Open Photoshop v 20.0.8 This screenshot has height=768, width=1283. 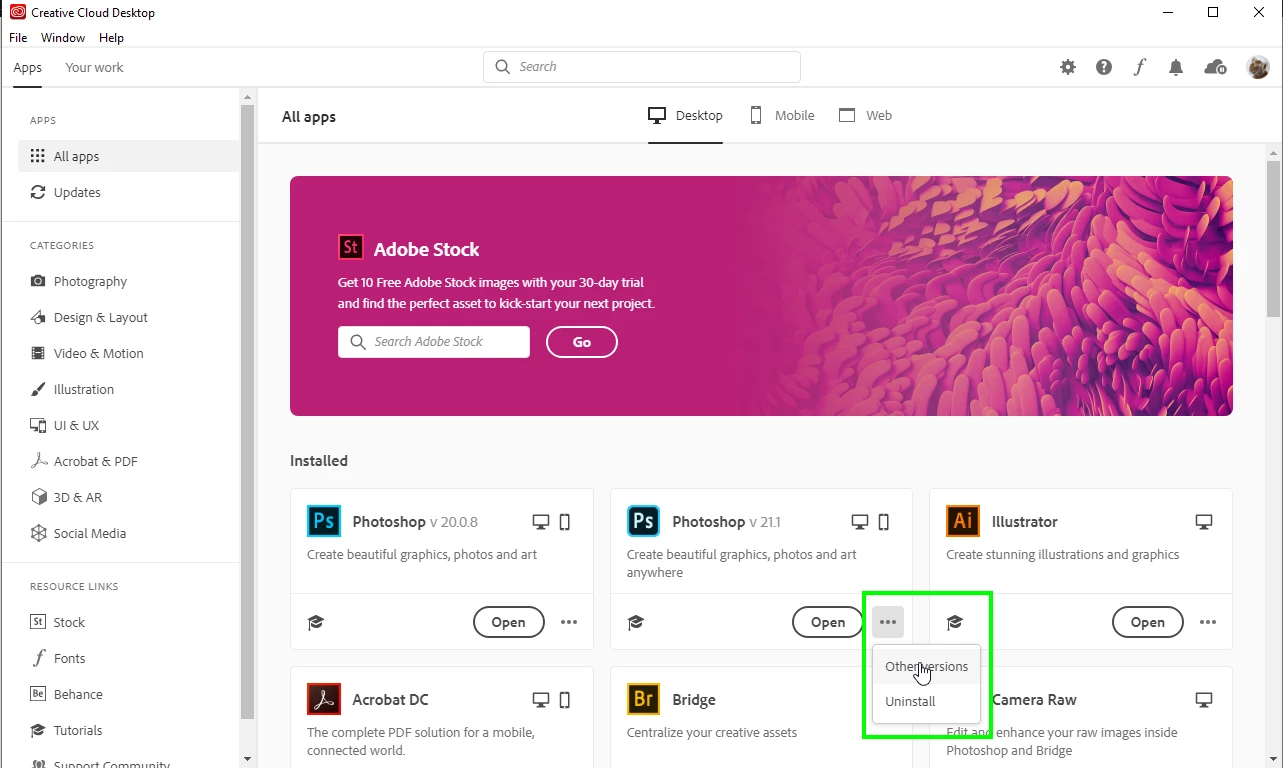(508, 622)
